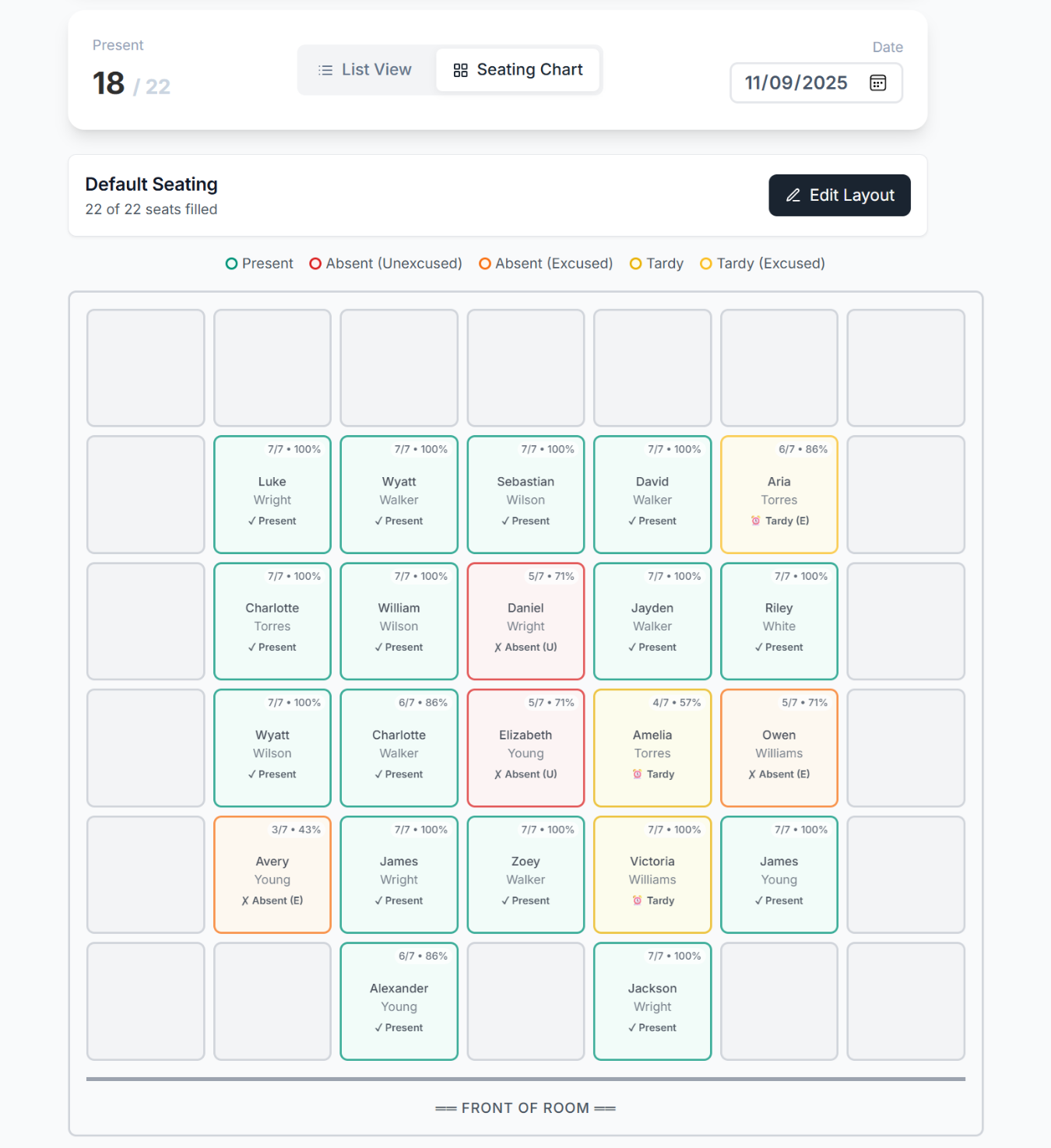Toggle the Absent (Unexcused) legend circle
Screen dimensions: 1051x1148
pos(315,263)
